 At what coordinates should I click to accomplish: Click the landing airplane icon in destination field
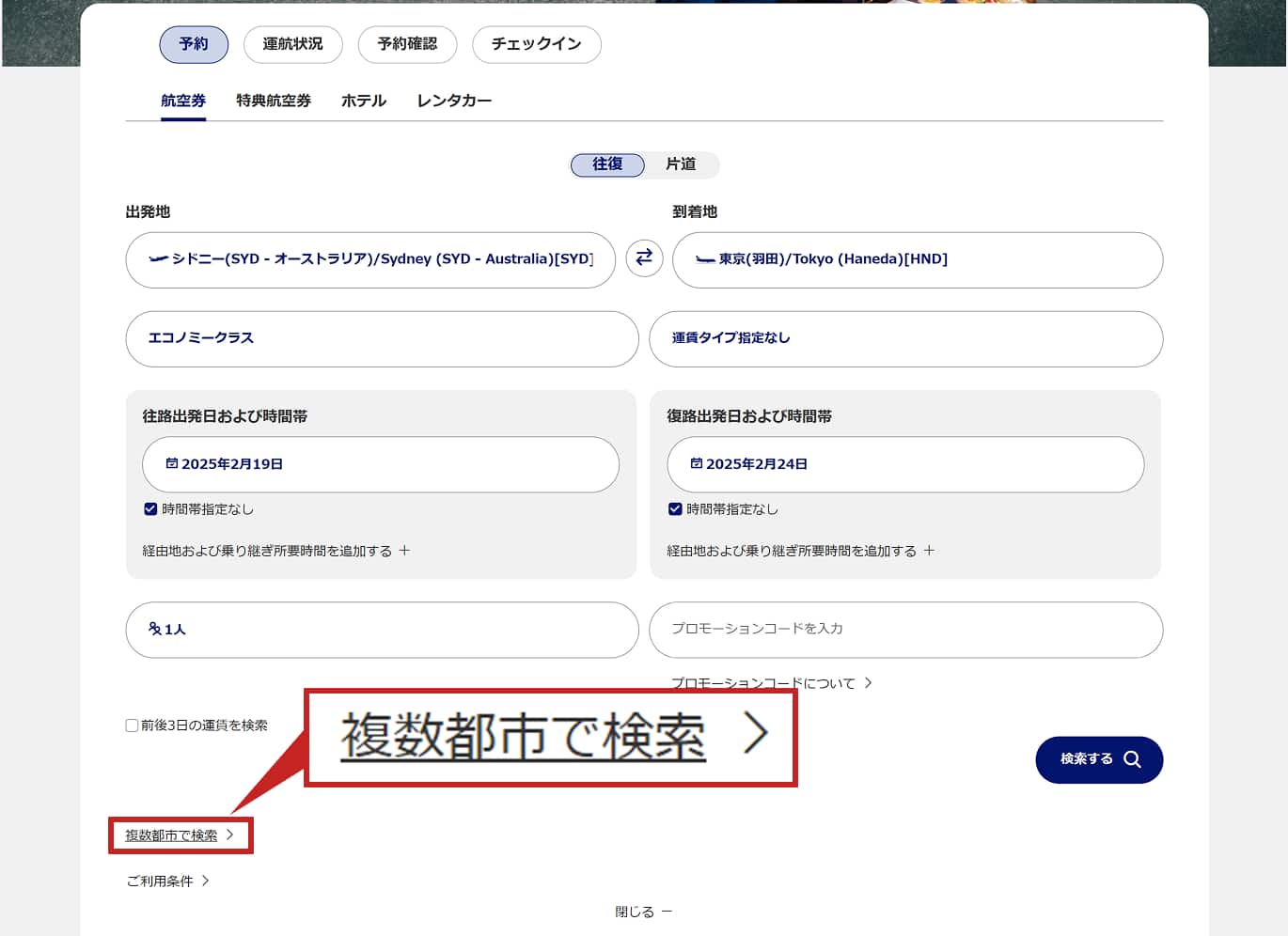[705, 259]
